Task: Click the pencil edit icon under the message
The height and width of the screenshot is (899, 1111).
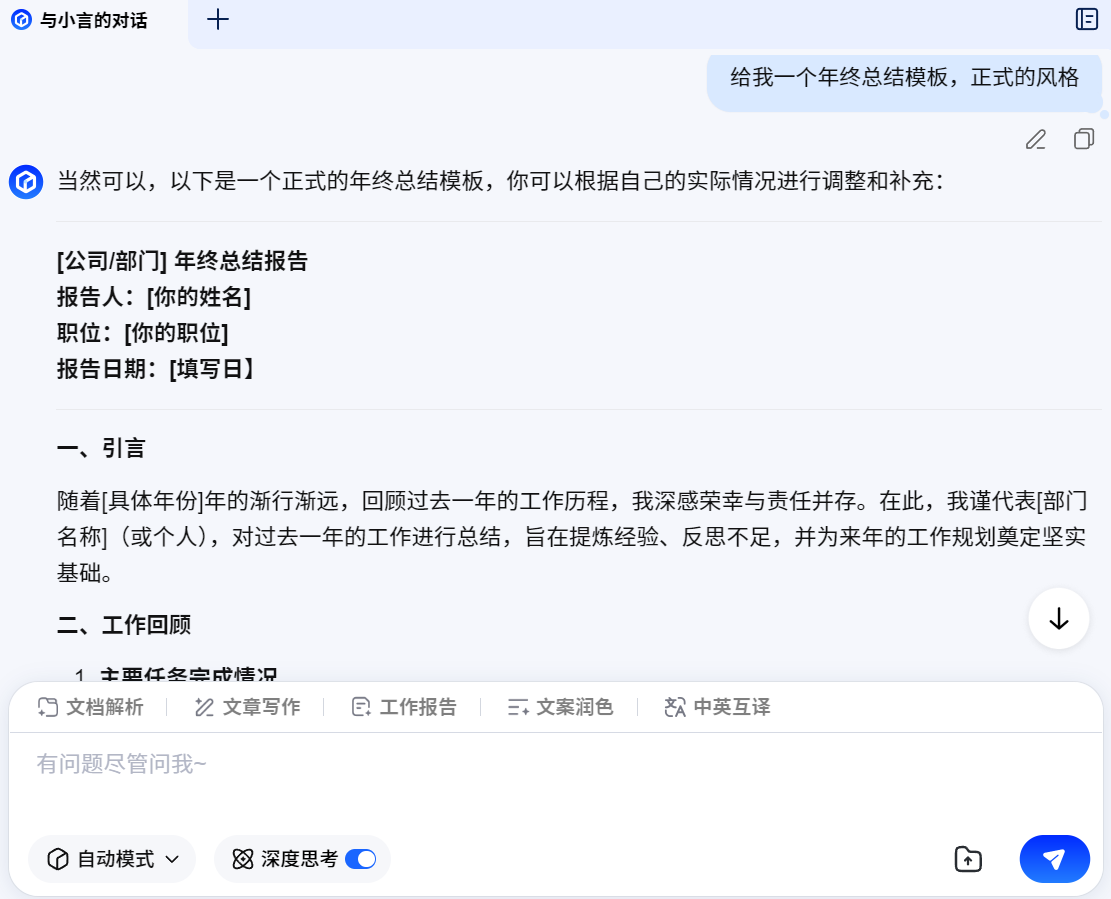Action: (1035, 139)
